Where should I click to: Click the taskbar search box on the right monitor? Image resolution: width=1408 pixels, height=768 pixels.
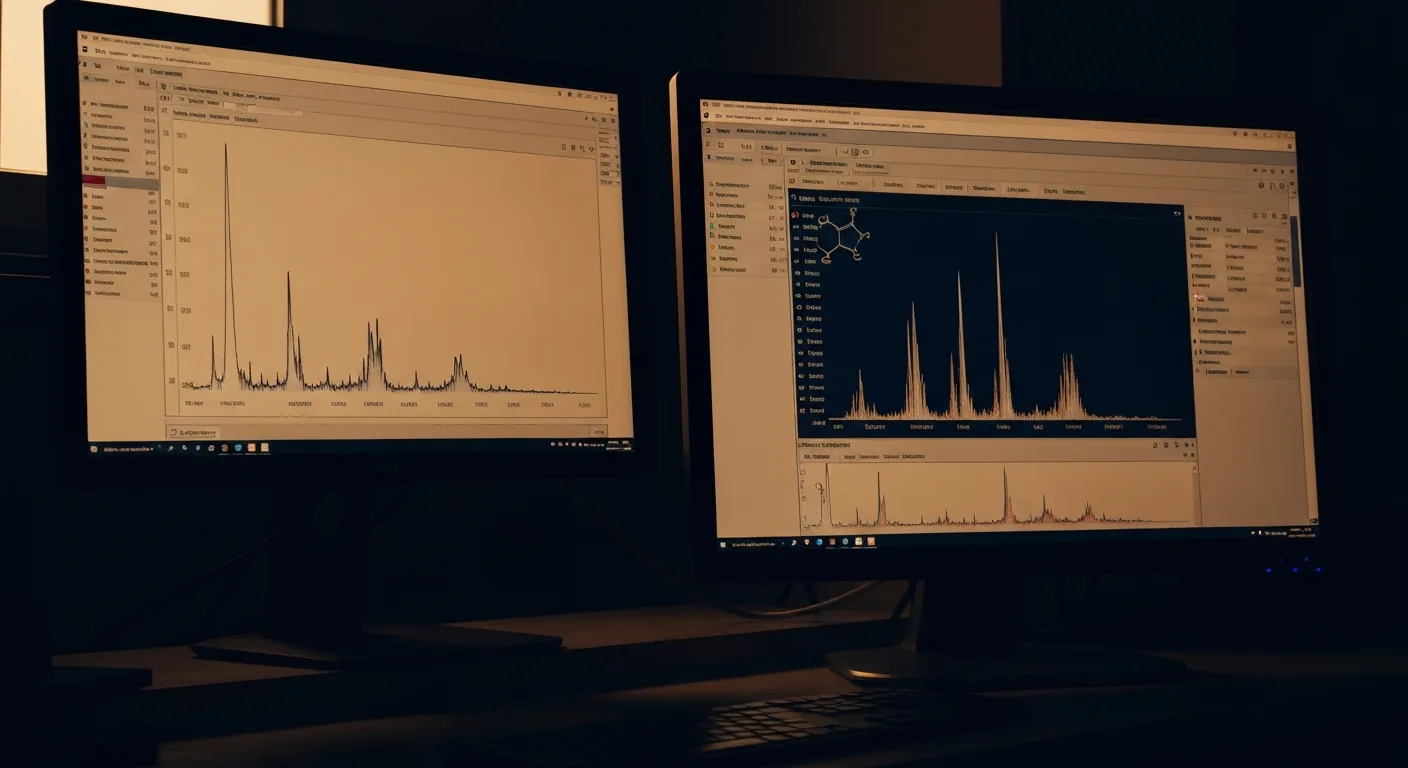click(x=755, y=544)
